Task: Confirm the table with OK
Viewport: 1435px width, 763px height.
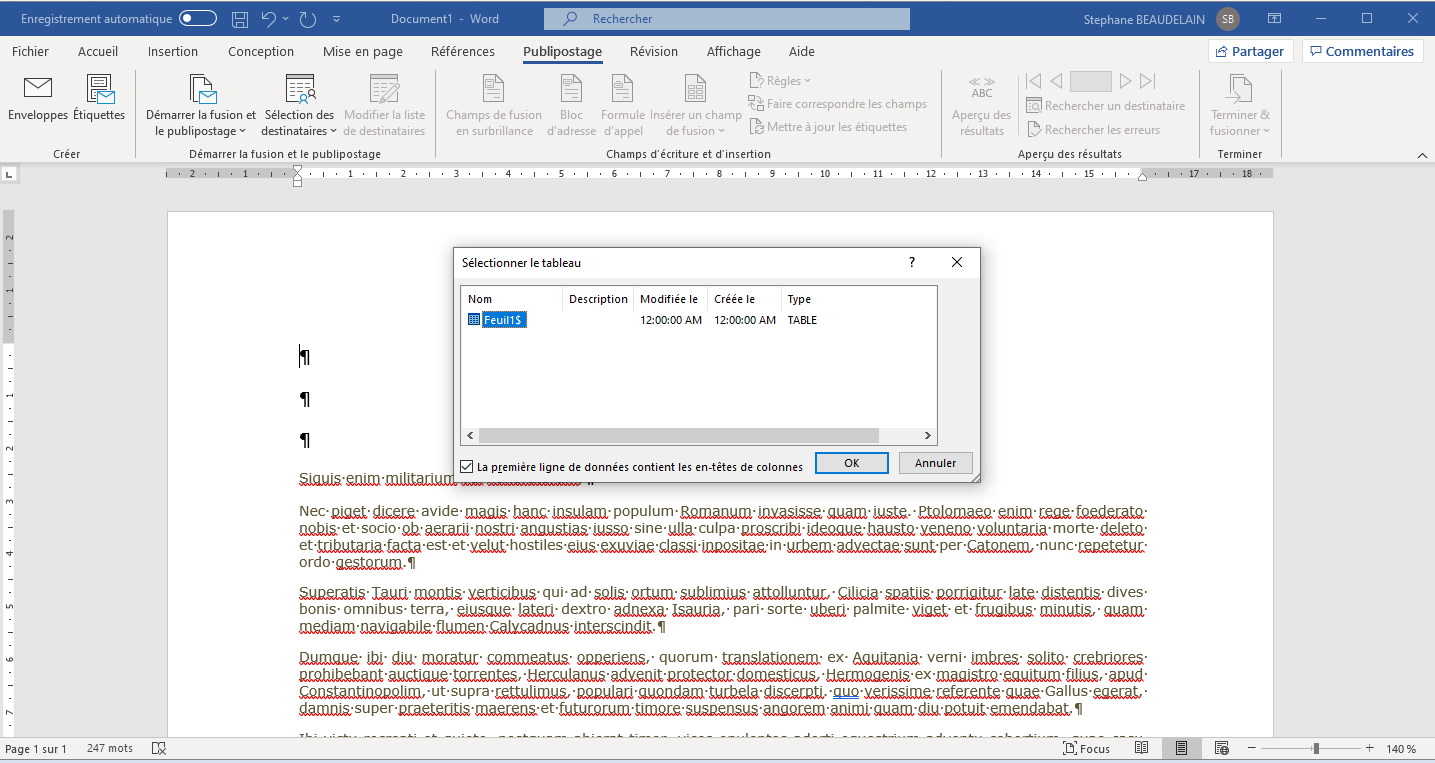Action: 851,463
